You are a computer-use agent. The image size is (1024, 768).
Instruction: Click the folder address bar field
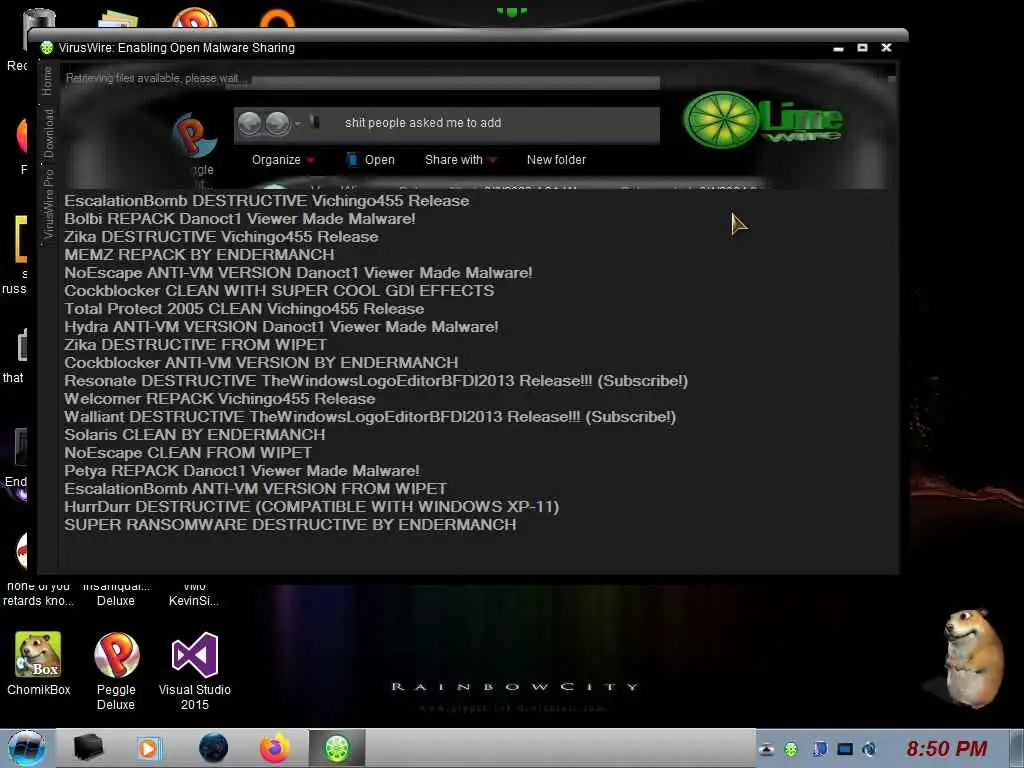click(447, 123)
